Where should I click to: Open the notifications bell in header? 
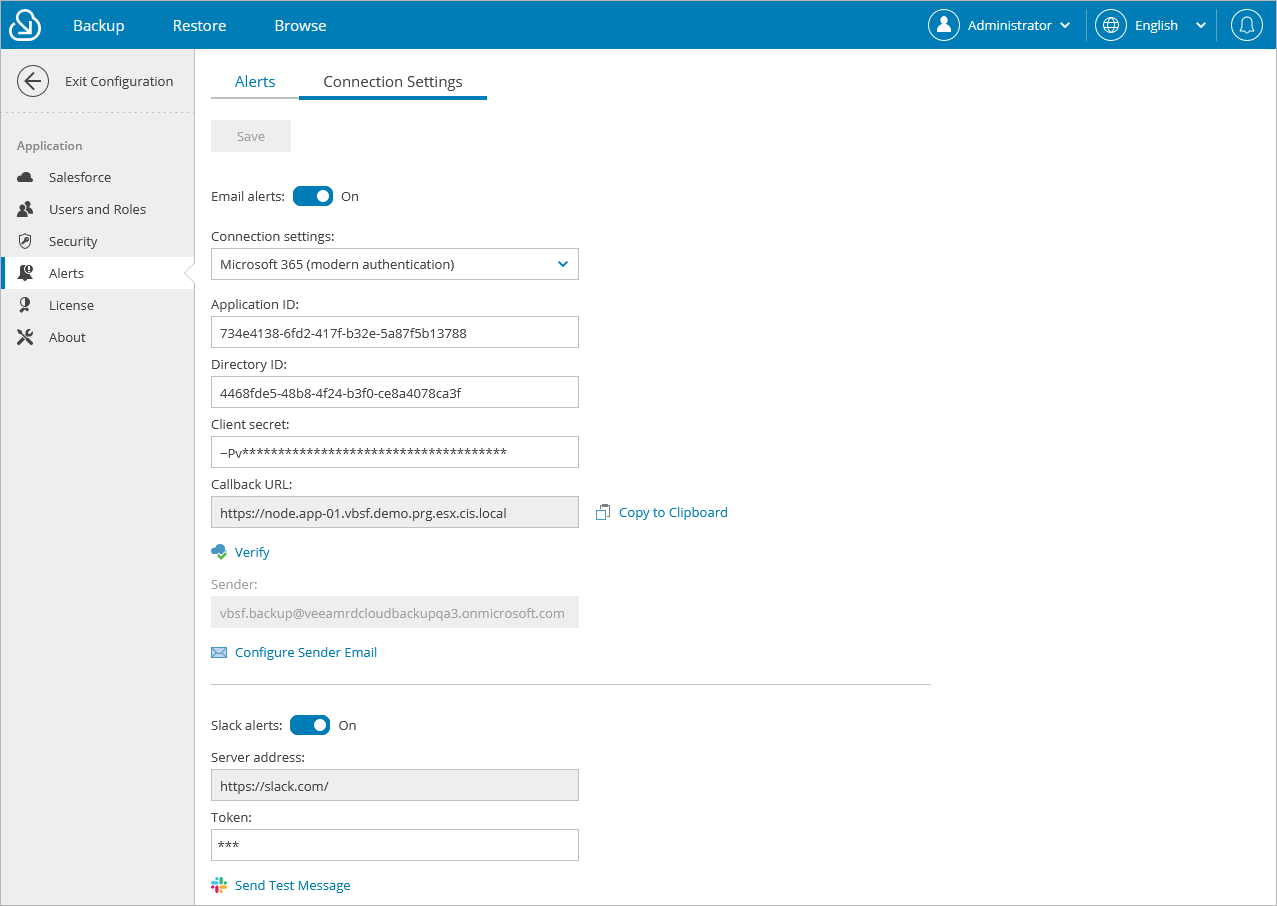1246,25
